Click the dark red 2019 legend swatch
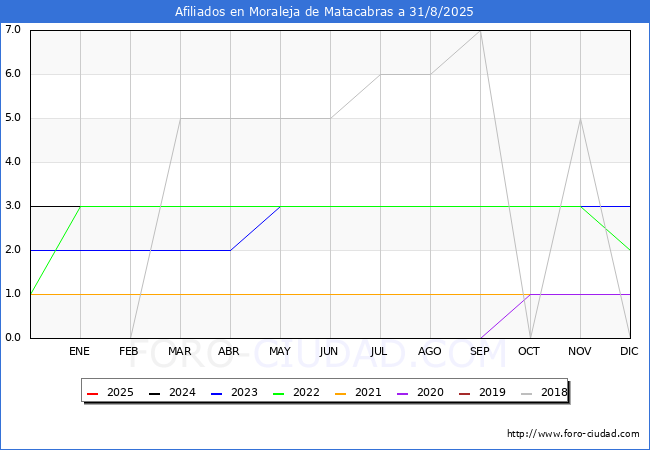The width and height of the screenshot is (650, 450). 464,393
